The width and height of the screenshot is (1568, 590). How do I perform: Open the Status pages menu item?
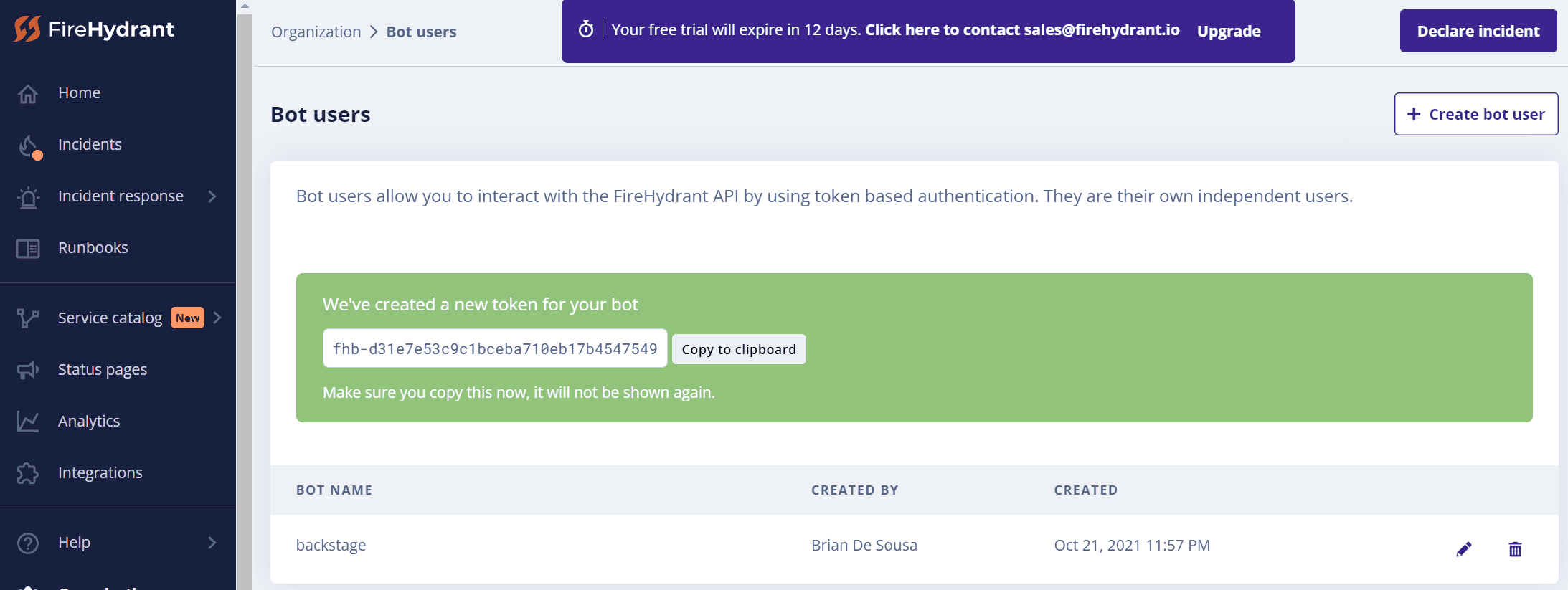point(103,370)
